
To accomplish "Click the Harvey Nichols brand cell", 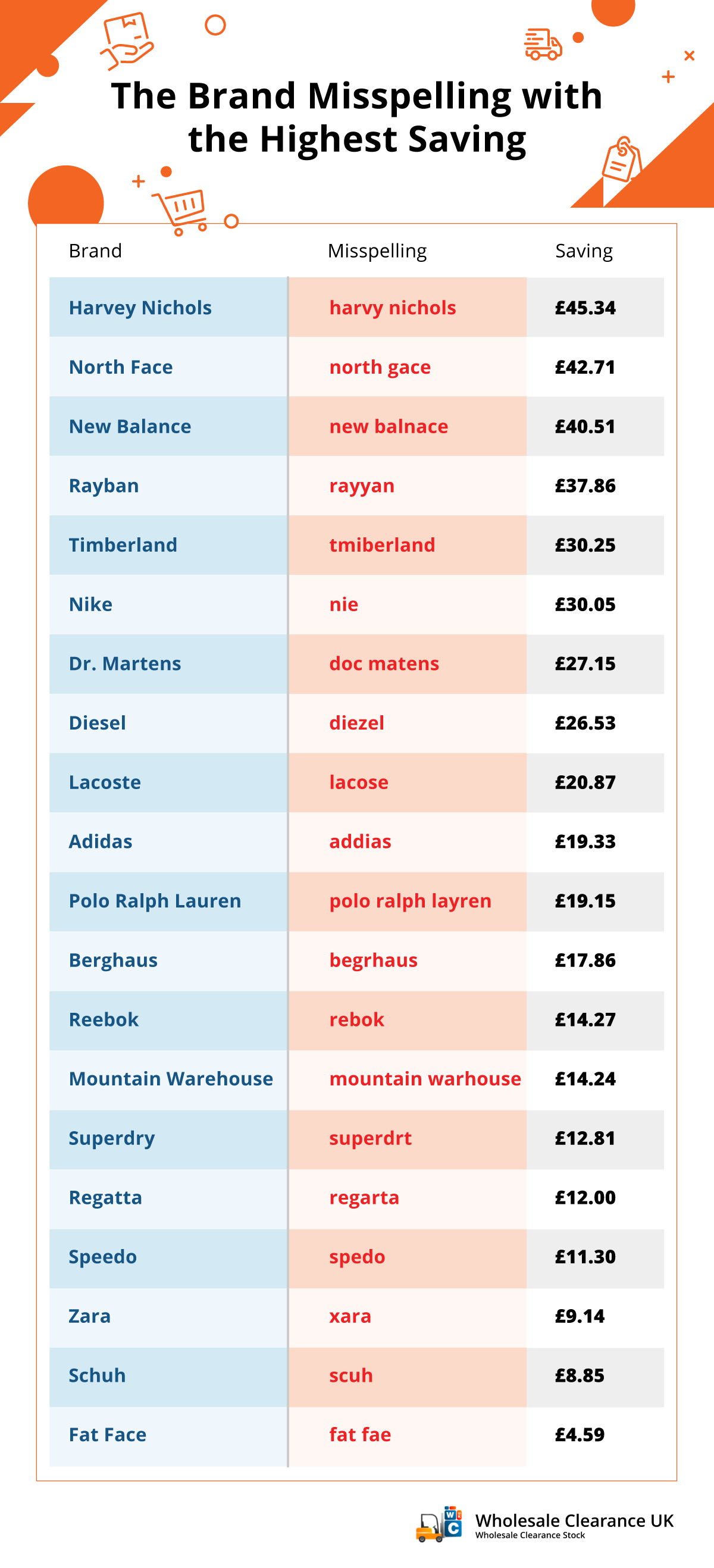I will click(x=168, y=308).
